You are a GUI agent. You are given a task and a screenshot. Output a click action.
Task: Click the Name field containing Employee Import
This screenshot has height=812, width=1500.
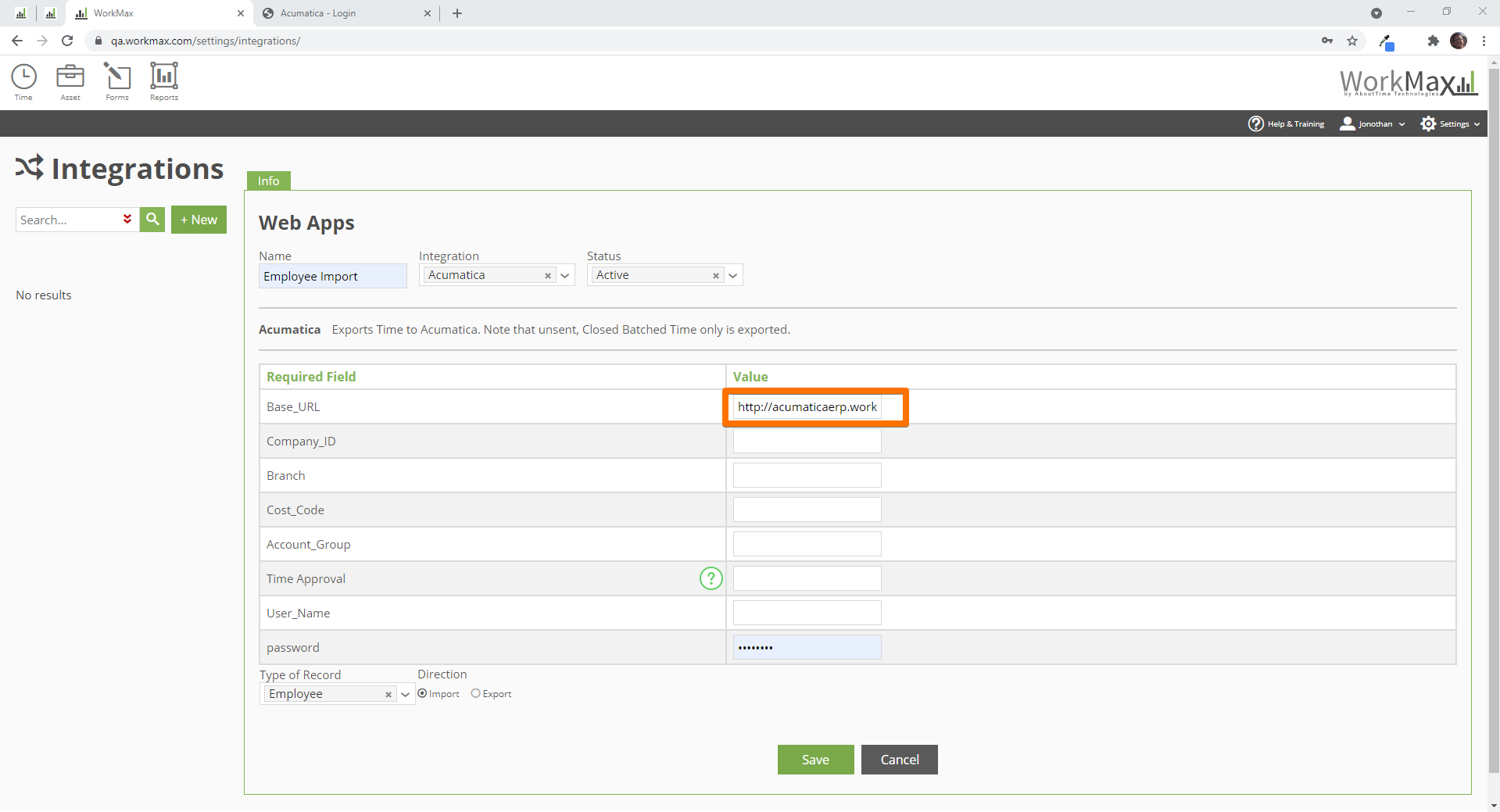[x=333, y=276]
